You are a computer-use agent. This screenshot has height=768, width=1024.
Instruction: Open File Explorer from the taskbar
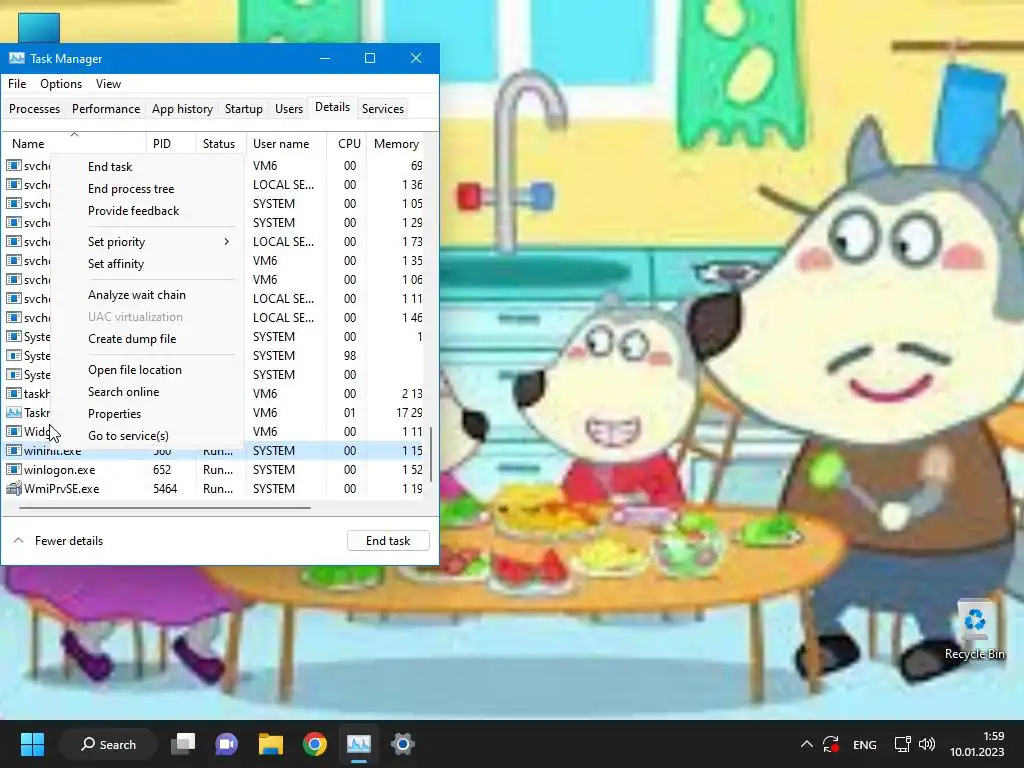point(270,744)
